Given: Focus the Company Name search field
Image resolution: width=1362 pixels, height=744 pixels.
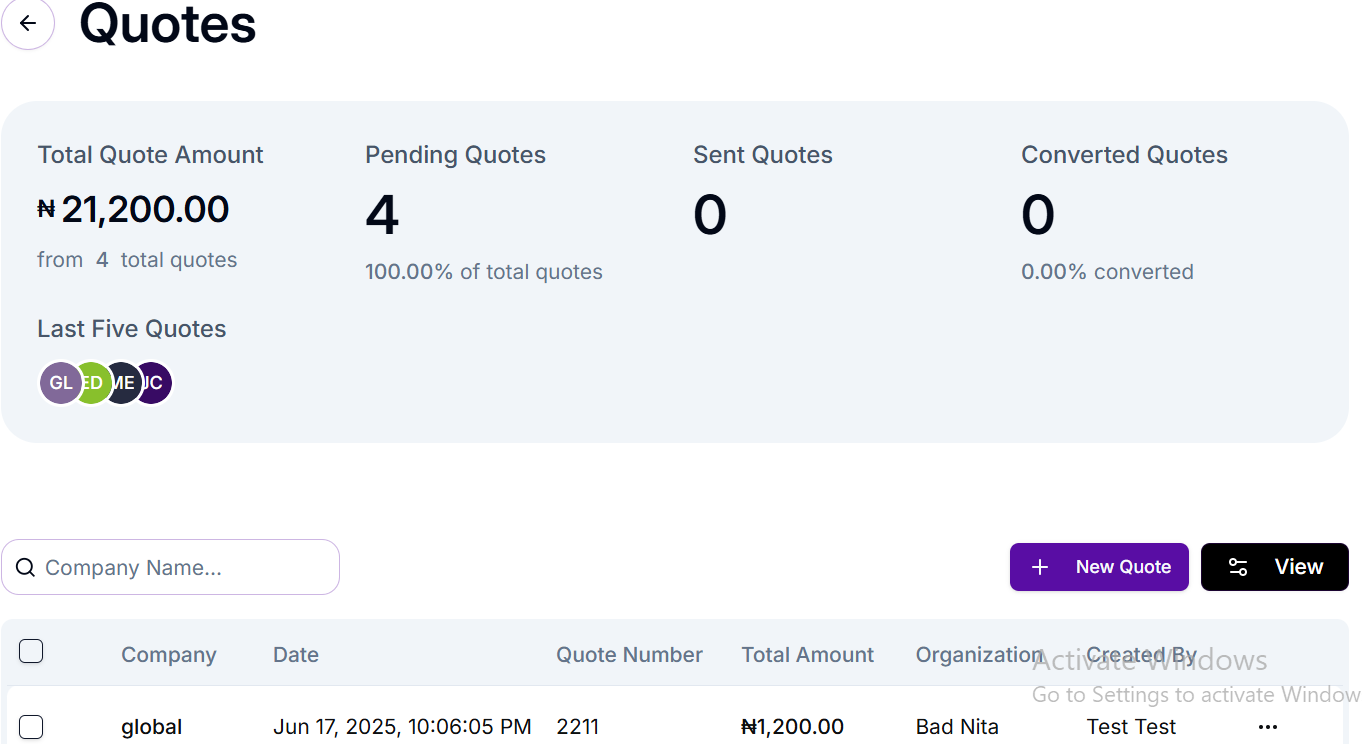Looking at the screenshot, I should (185, 568).
